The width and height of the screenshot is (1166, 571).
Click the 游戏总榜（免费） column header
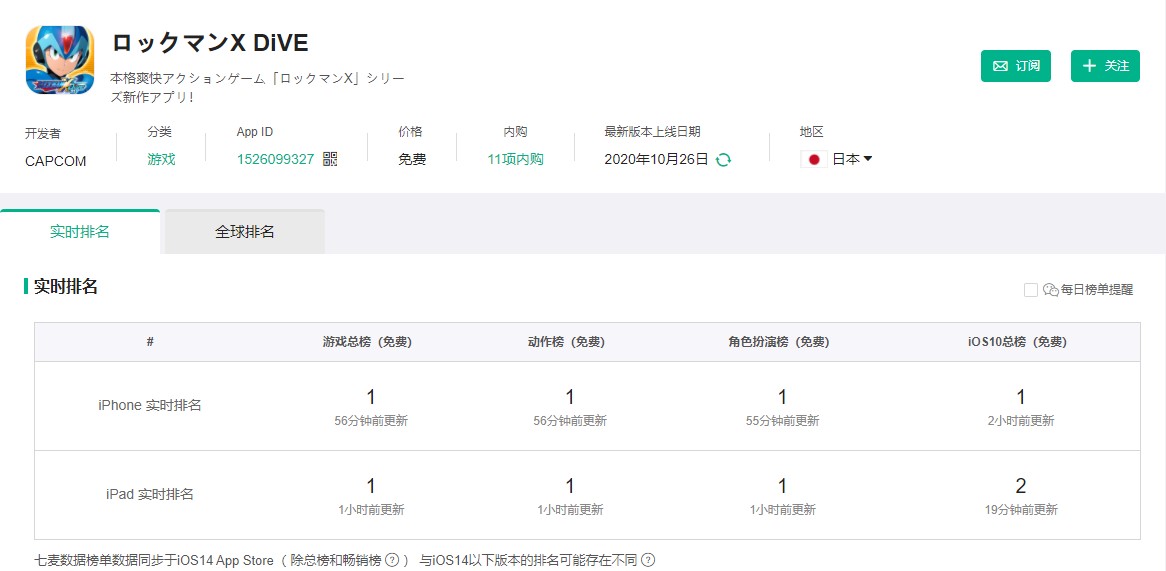tap(367, 342)
